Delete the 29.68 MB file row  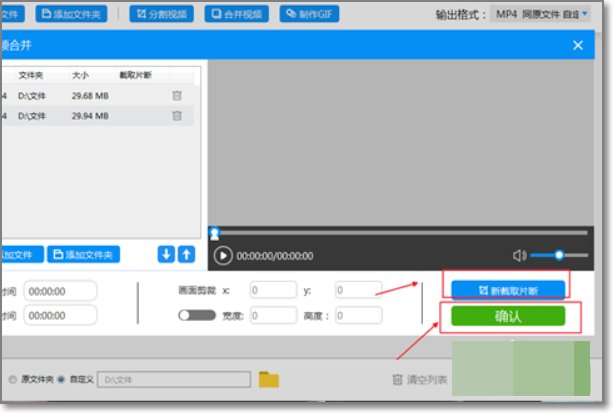(x=177, y=95)
